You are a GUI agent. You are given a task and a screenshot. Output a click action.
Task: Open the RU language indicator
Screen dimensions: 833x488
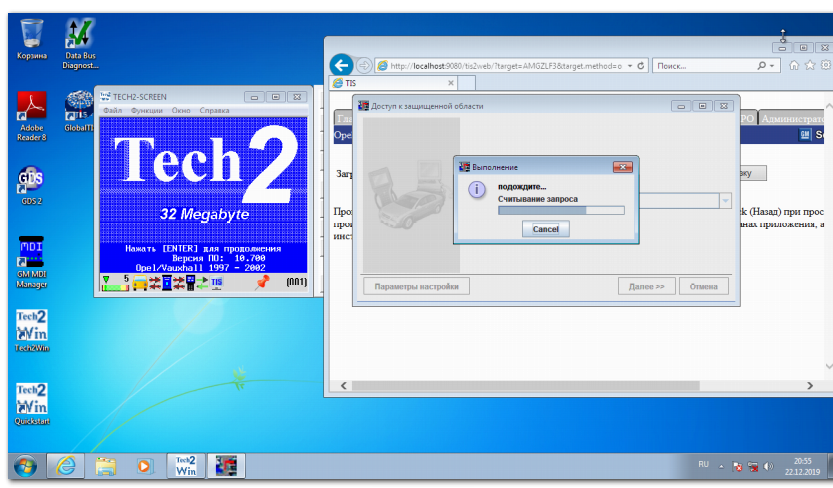point(703,465)
